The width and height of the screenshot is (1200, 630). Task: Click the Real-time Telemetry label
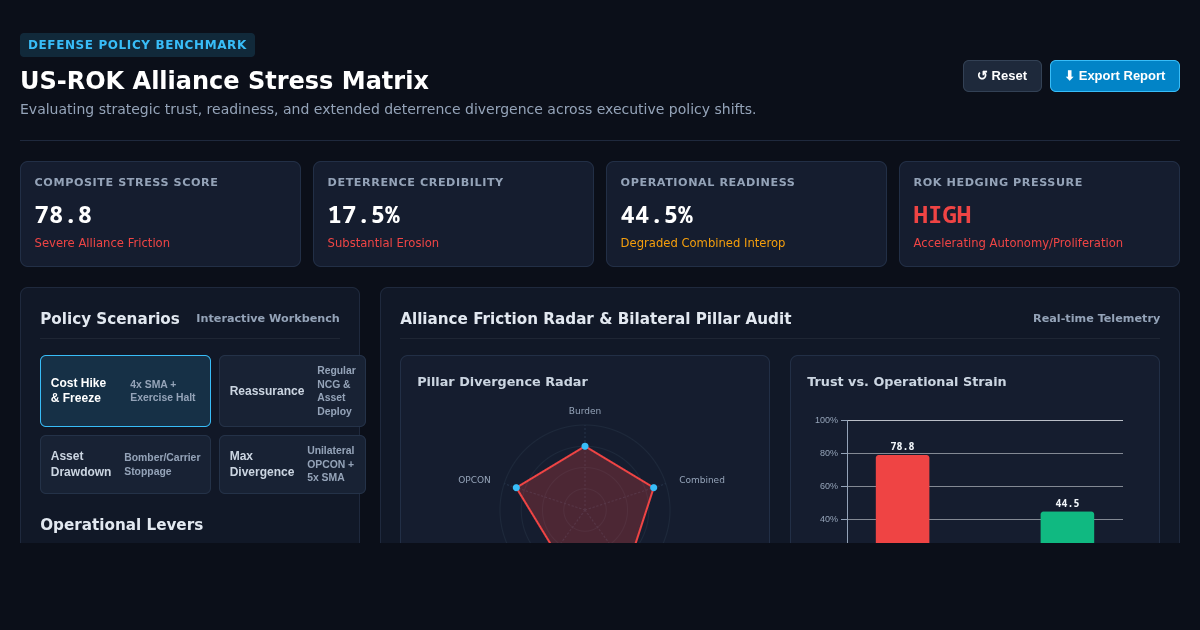[1096, 319]
